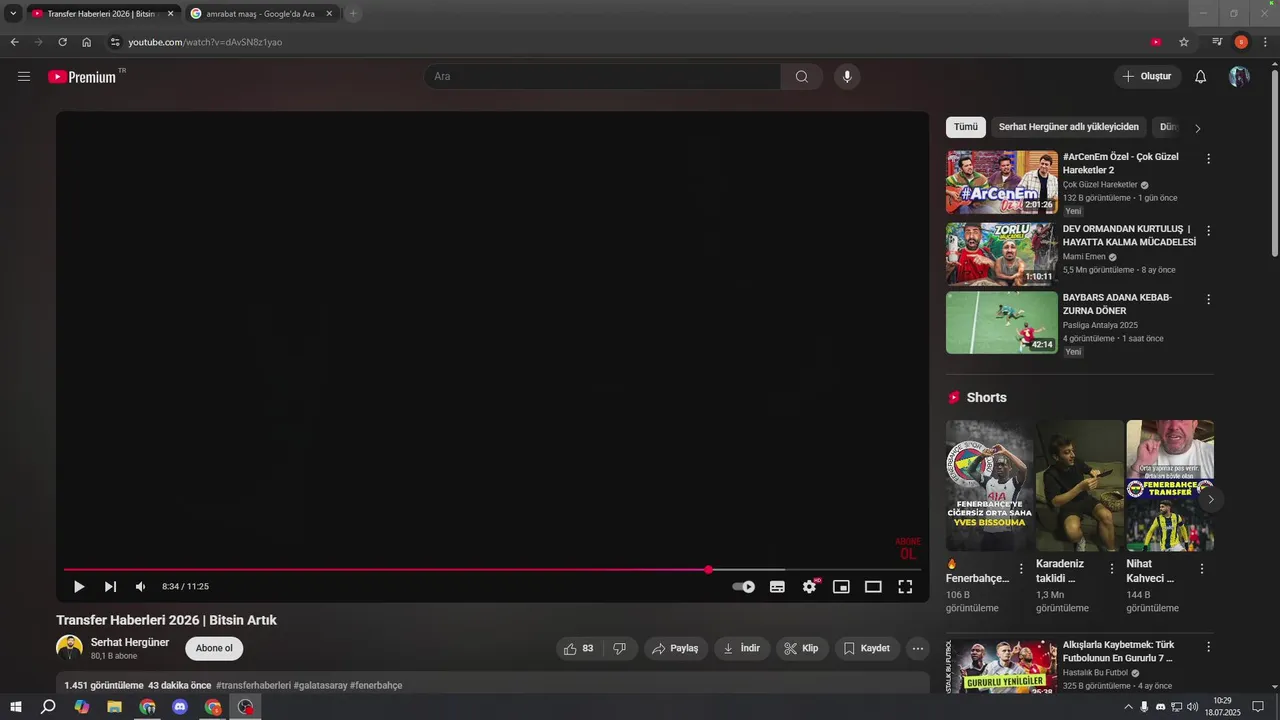Toggle theater mode view
Screen dimensions: 1280x720
[x=873, y=587]
